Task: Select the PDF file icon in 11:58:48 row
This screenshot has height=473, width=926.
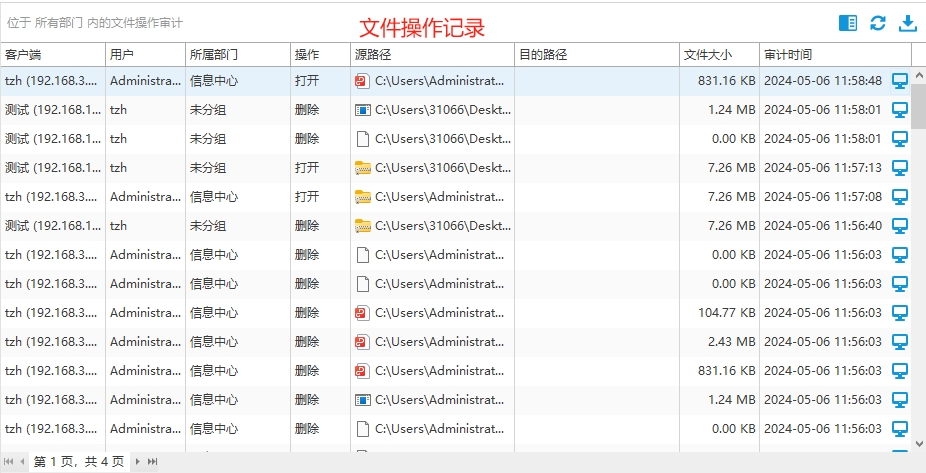Action: [362, 81]
